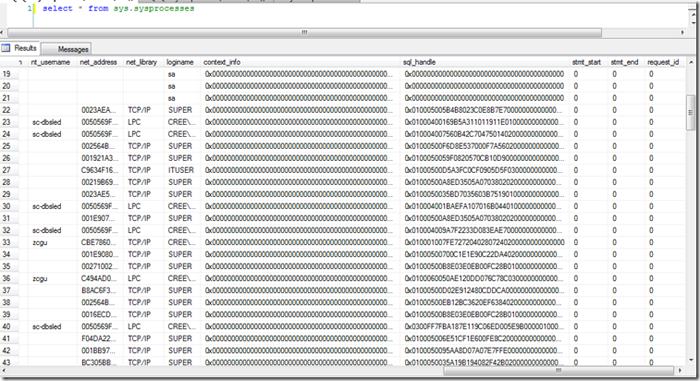Image resolution: width=700 pixels, height=381 pixels.
Task: Click the stmt_start column header
Action: click(587, 62)
